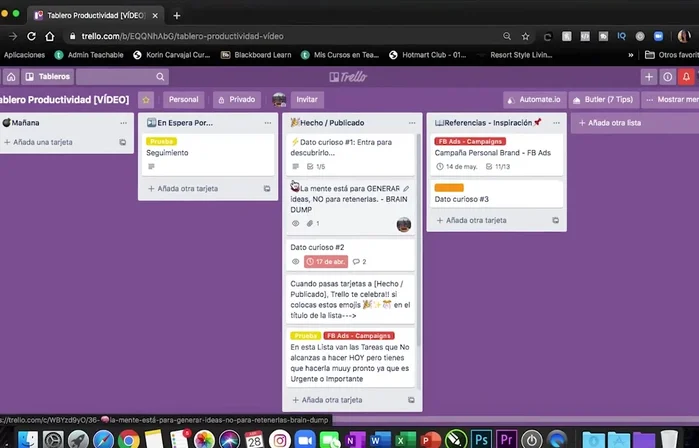Toggle the board star favorite
The height and width of the screenshot is (448, 699).
pyautogui.click(x=146, y=100)
